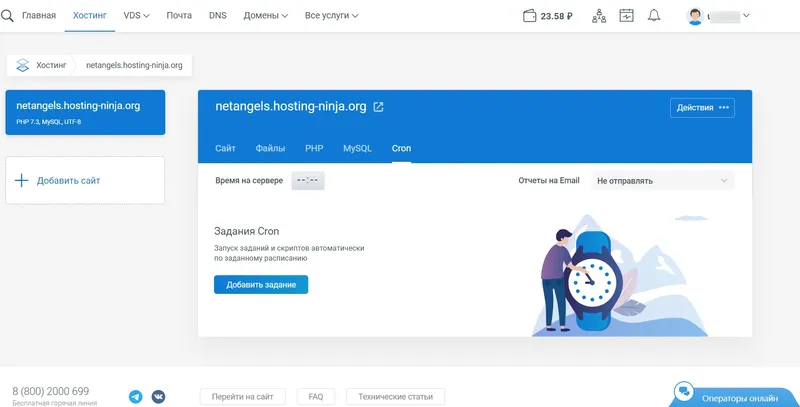Click the chat bubble operators icon
This screenshot has width=800, height=407.
[x=684, y=392]
